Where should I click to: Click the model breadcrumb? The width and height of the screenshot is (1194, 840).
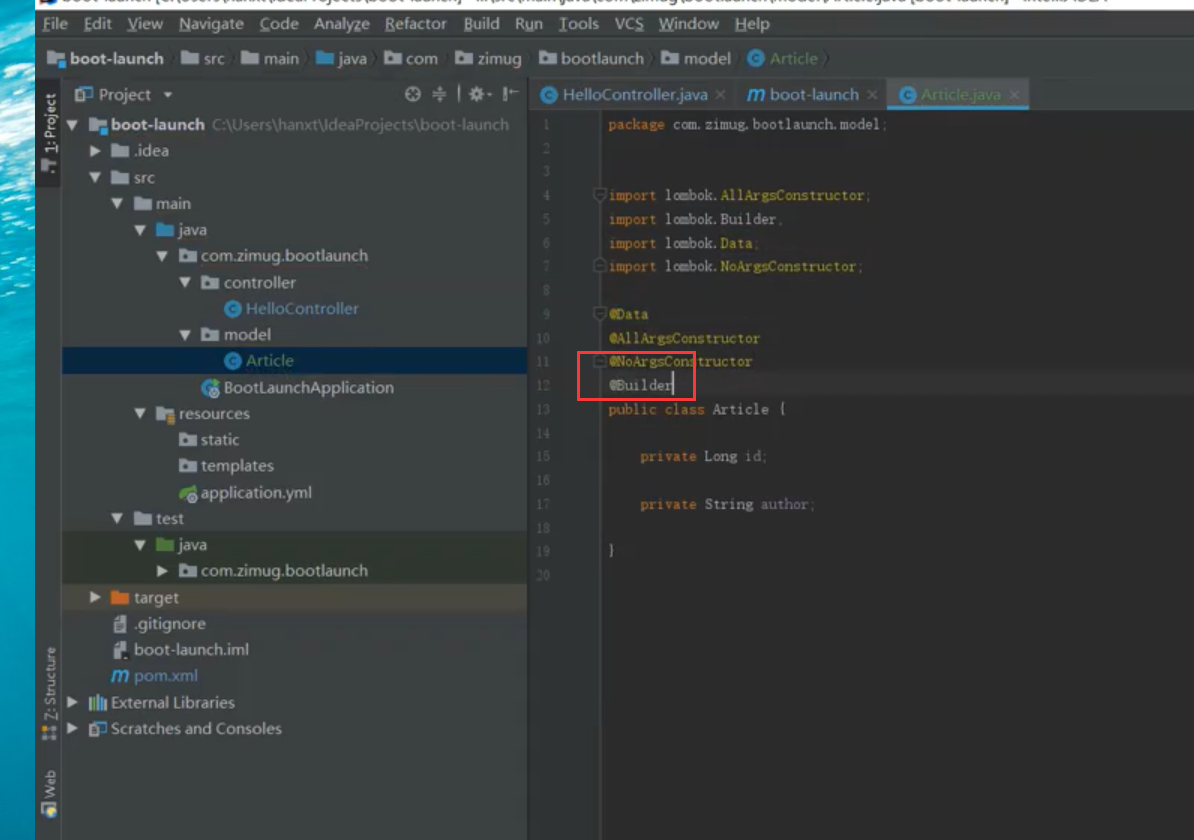tap(696, 59)
